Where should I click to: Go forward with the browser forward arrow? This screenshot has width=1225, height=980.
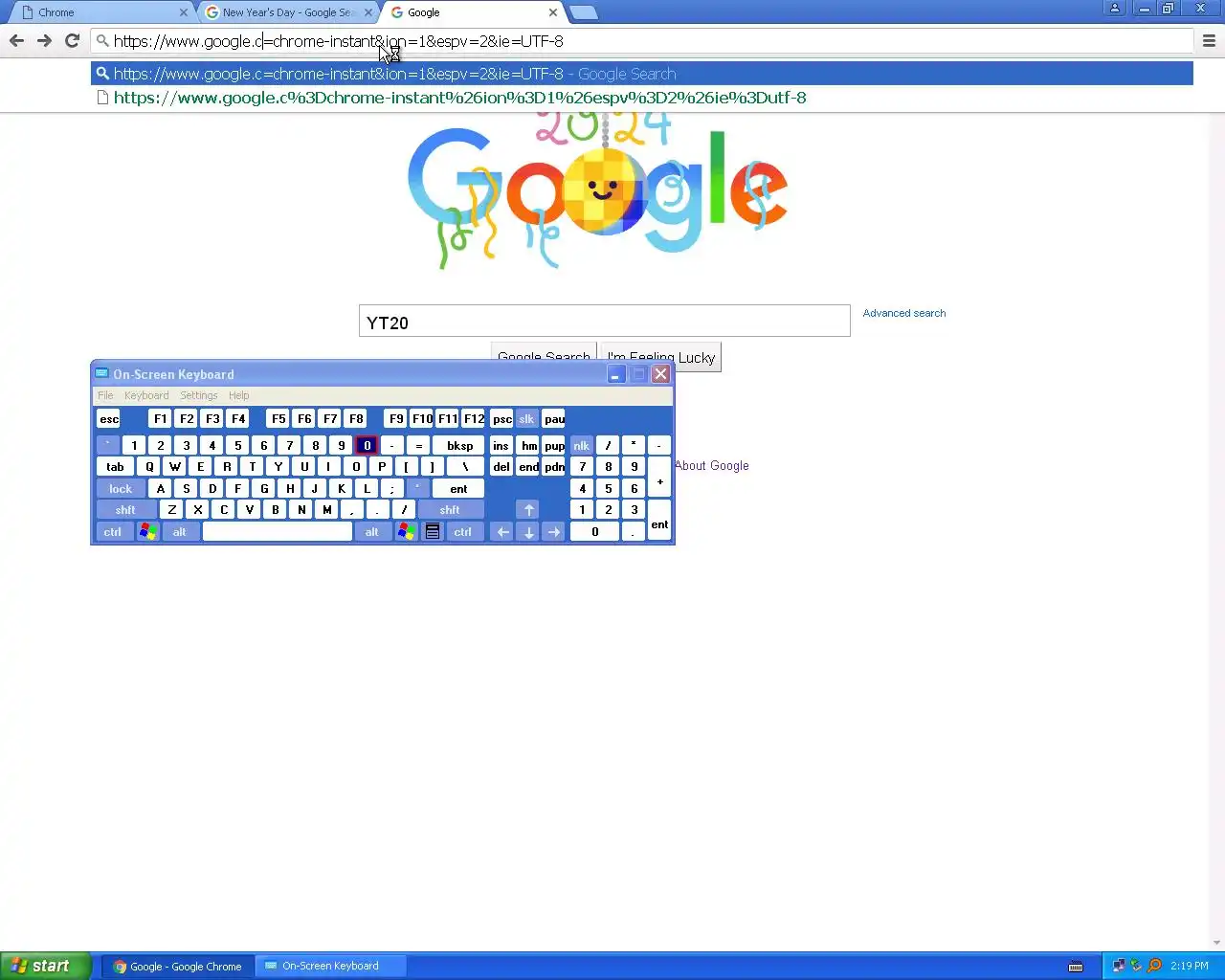click(x=44, y=40)
